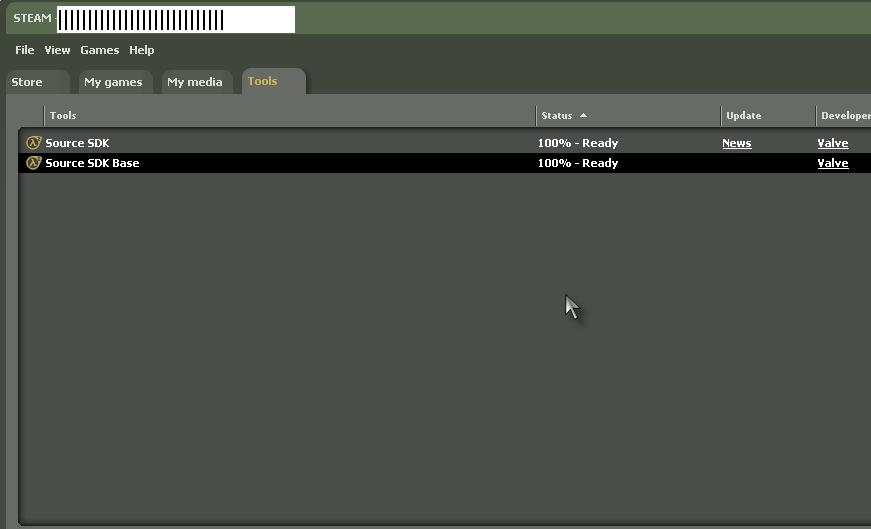Open News link for Source SDK
The height and width of the screenshot is (529, 871).
point(737,143)
